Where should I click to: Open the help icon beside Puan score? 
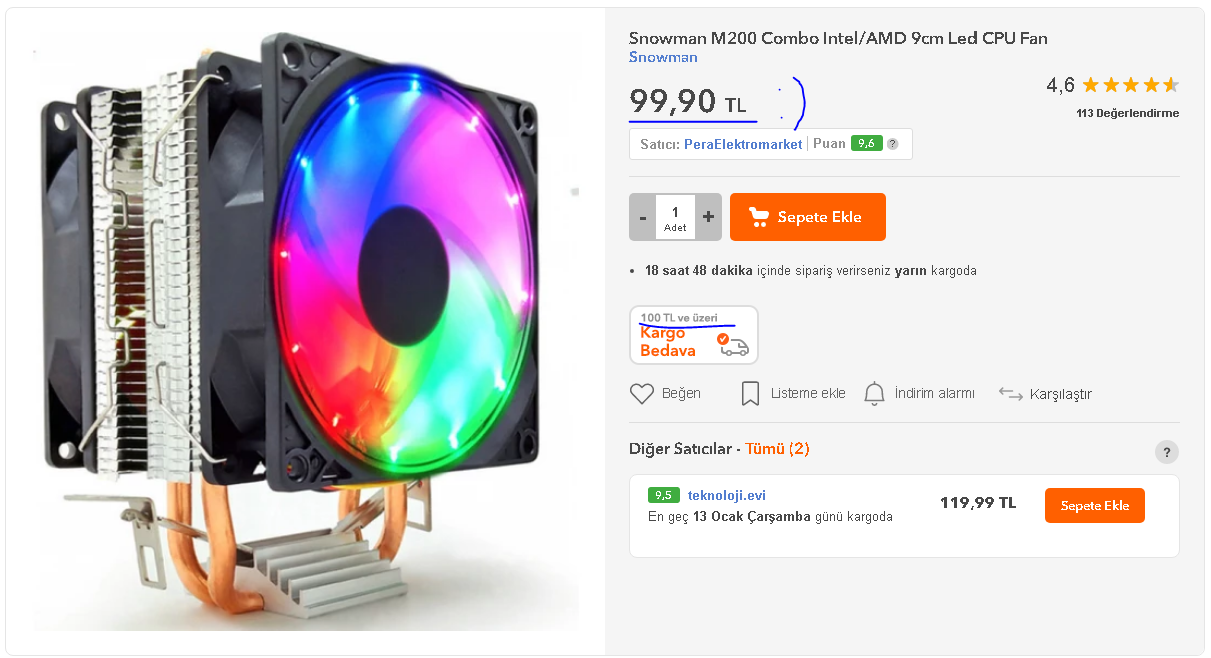(892, 144)
